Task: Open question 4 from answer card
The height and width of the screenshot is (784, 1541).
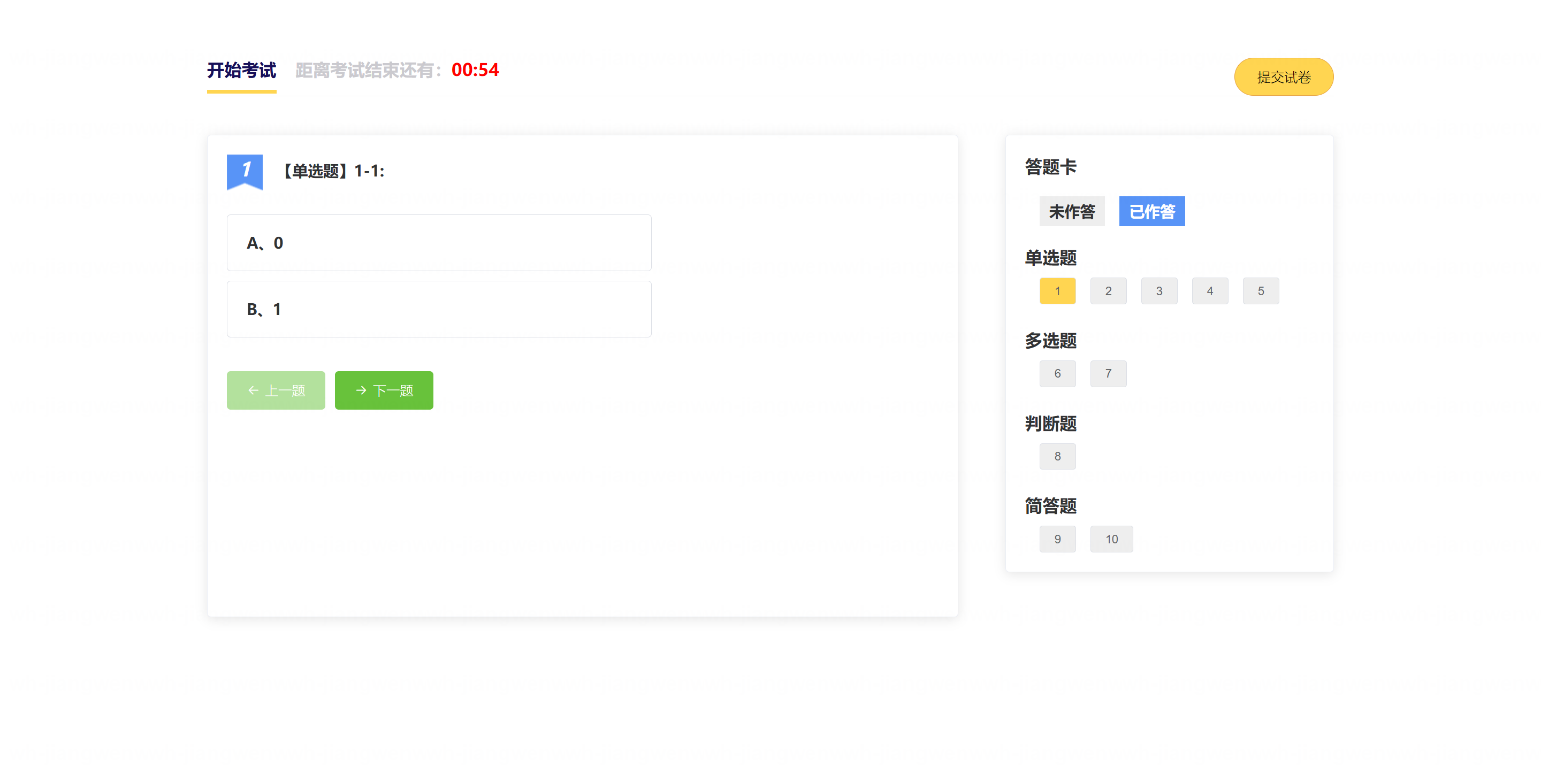Action: [1210, 290]
